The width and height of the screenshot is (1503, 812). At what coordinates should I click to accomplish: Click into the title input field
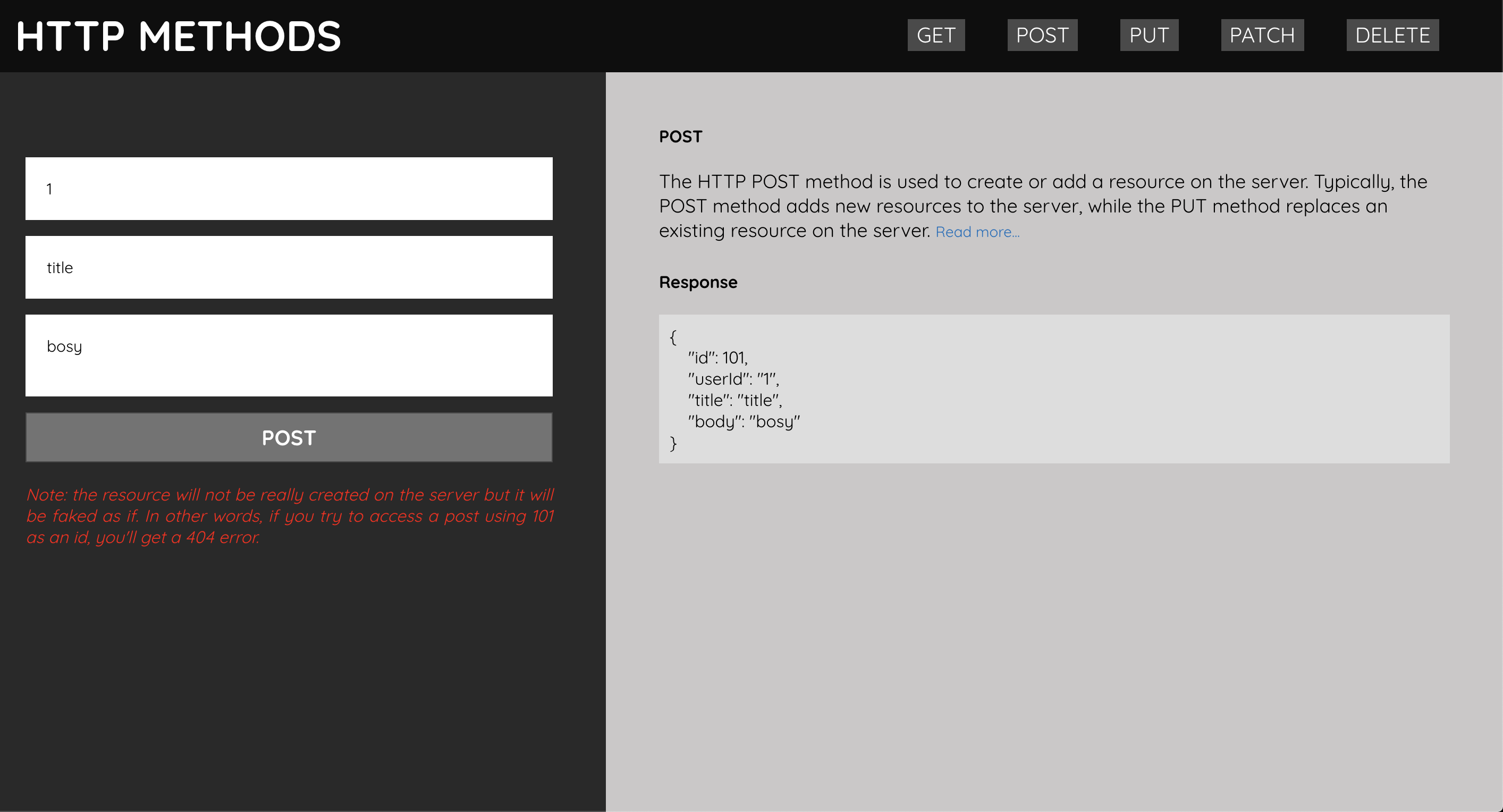(x=289, y=267)
